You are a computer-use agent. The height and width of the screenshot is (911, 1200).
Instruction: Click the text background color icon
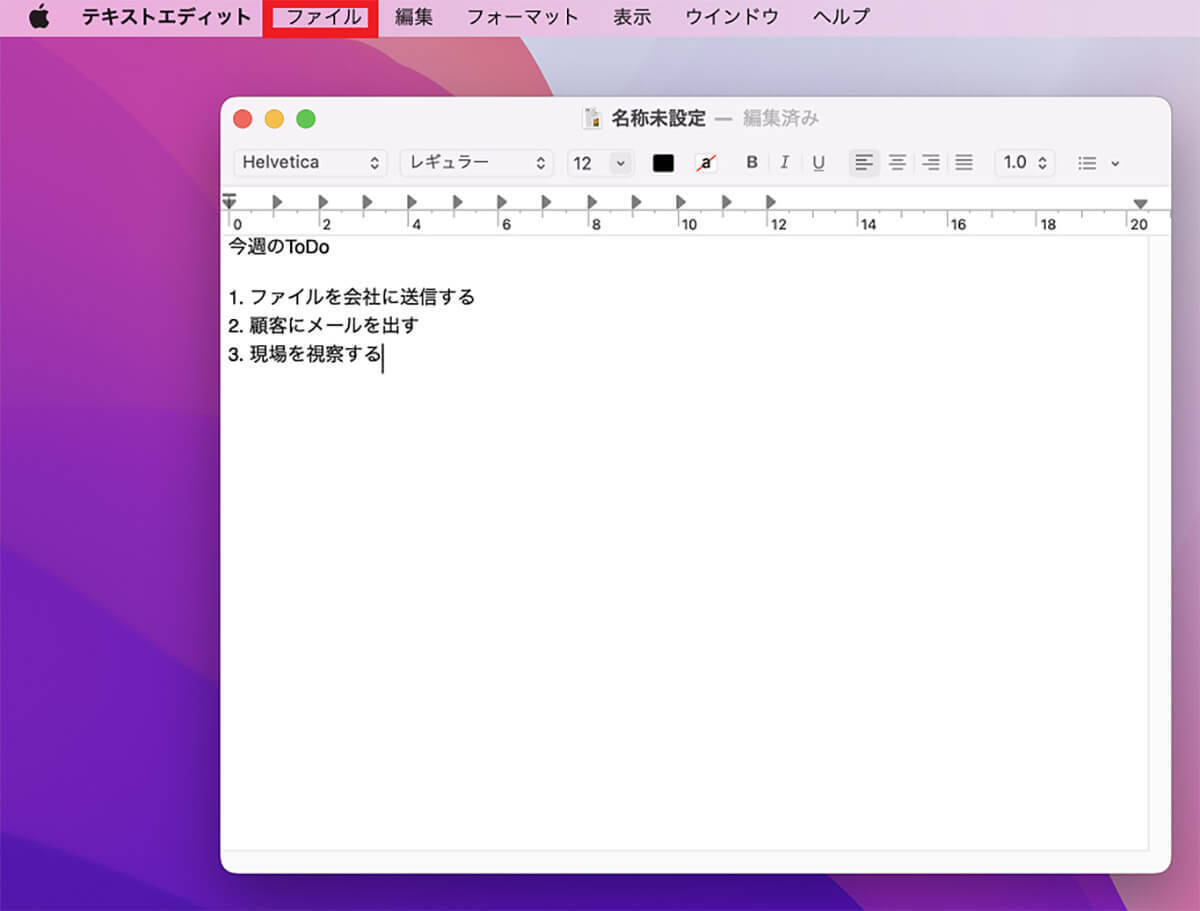click(706, 163)
